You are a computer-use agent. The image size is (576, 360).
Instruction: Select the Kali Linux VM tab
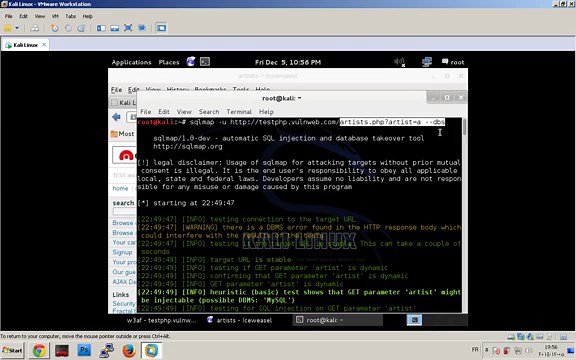(x=25, y=45)
